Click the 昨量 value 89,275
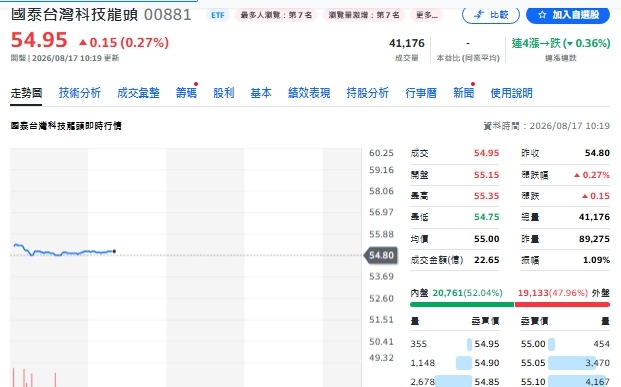621x387 pixels. [594, 239]
